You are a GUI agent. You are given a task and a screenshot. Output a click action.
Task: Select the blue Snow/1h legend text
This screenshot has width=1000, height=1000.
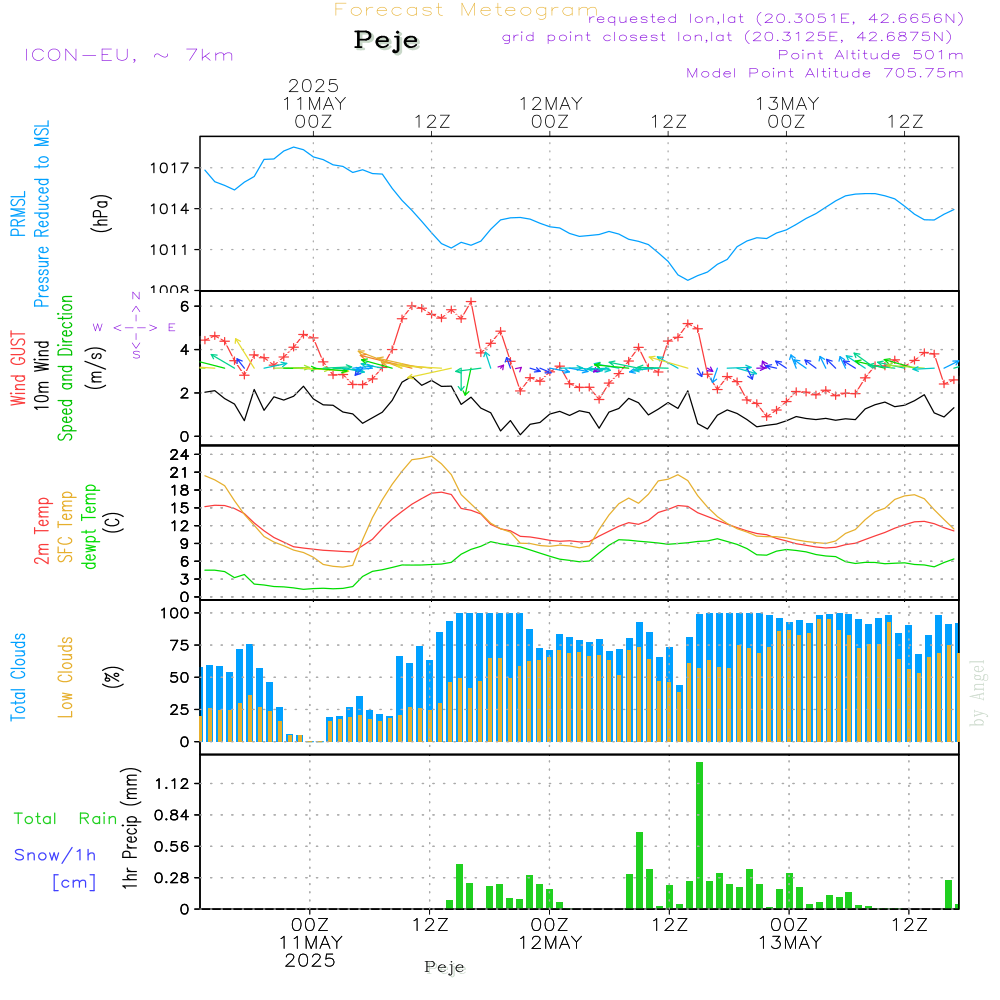pyautogui.click(x=55, y=855)
